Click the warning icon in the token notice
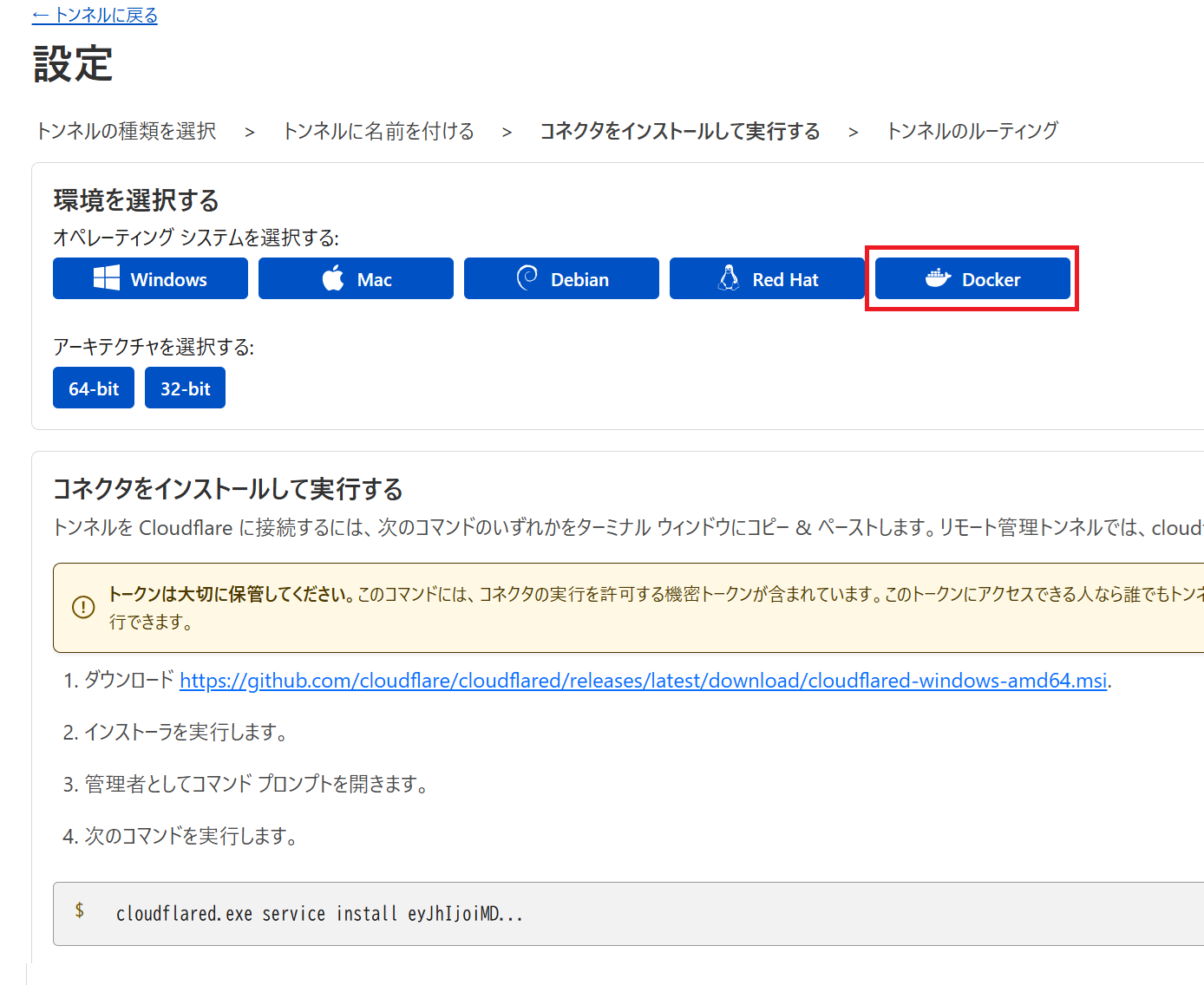 click(83, 607)
